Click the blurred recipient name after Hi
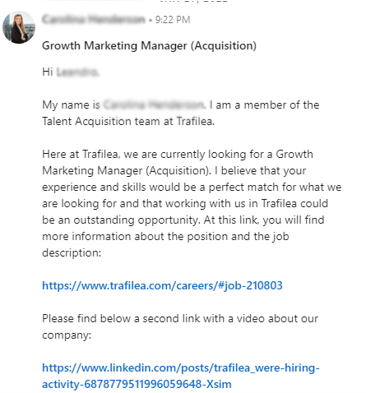This screenshot has width=366, height=393. pyautogui.click(x=77, y=72)
